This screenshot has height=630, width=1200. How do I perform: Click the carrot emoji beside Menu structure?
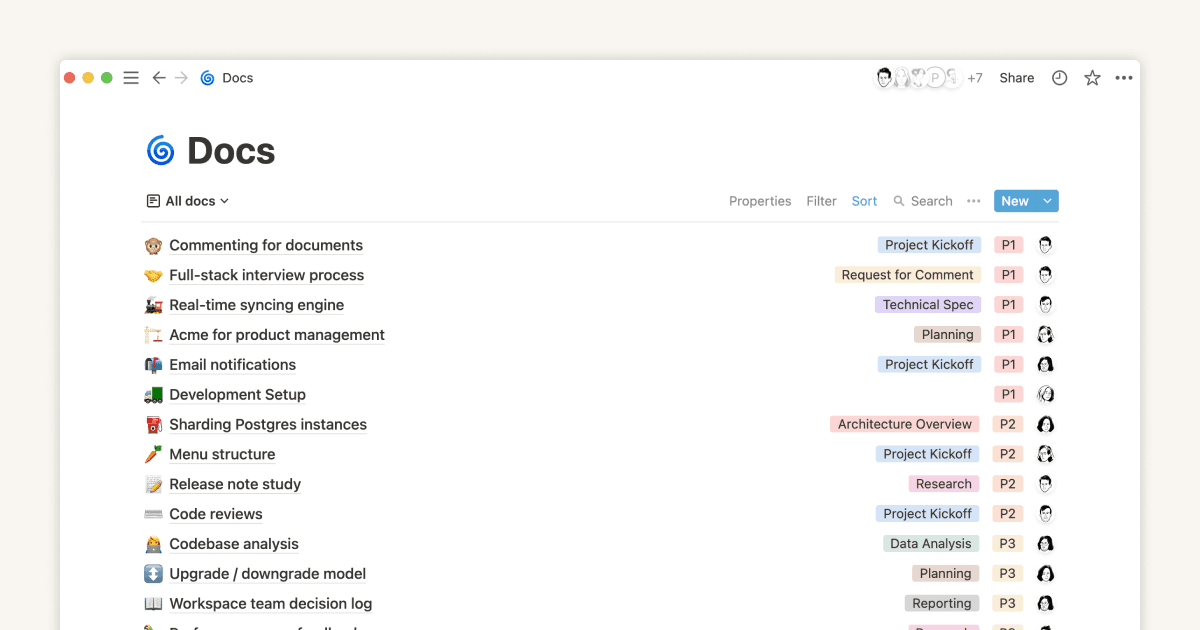pos(154,454)
